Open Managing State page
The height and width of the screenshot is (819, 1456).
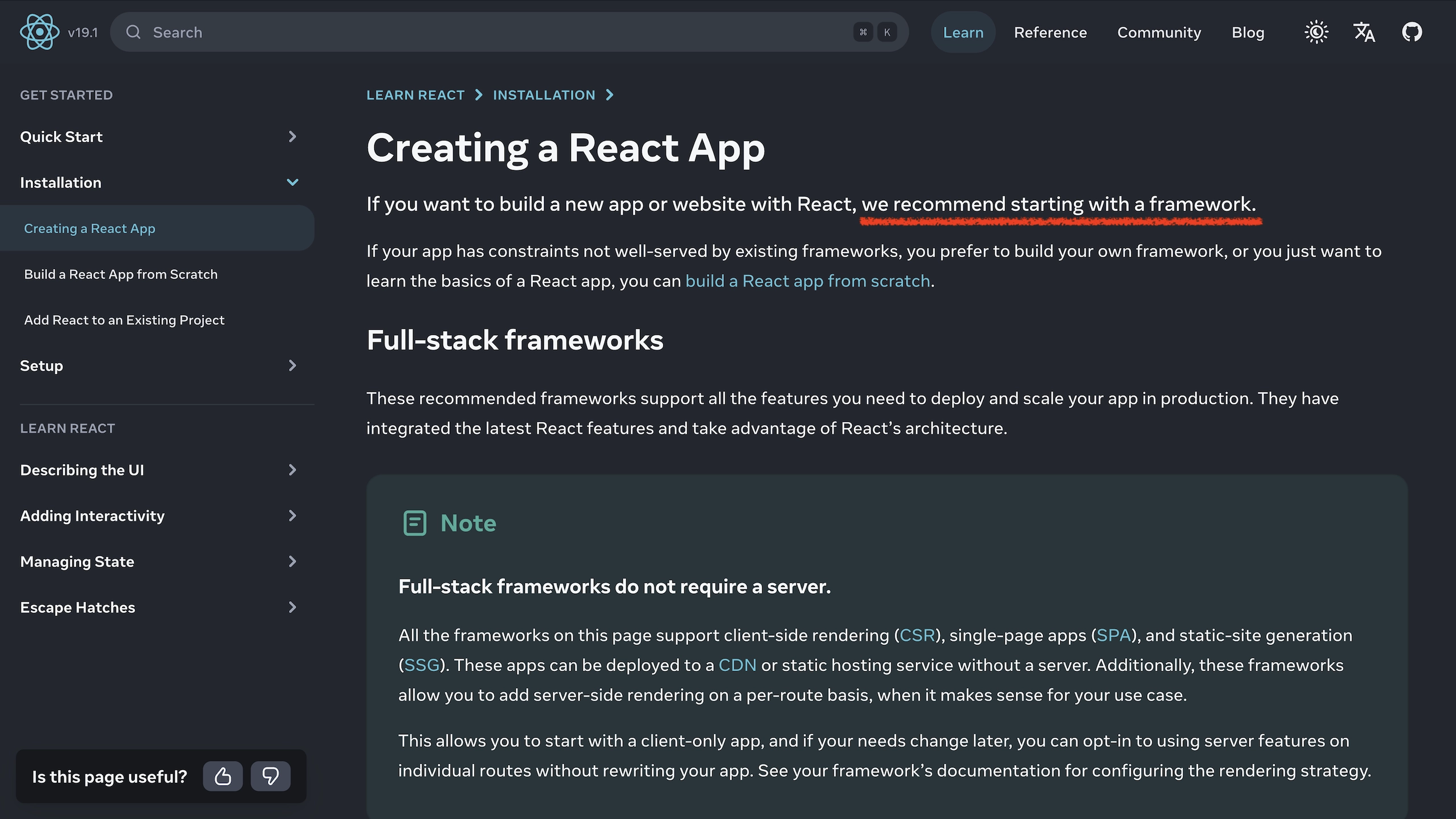[77, 561]
